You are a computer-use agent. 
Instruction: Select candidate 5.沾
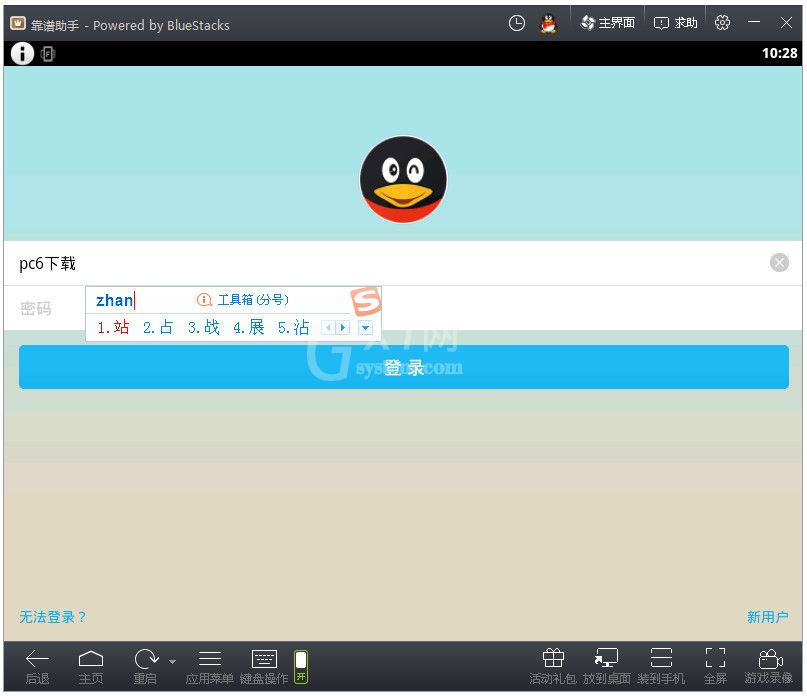click(x=294, y=327)
